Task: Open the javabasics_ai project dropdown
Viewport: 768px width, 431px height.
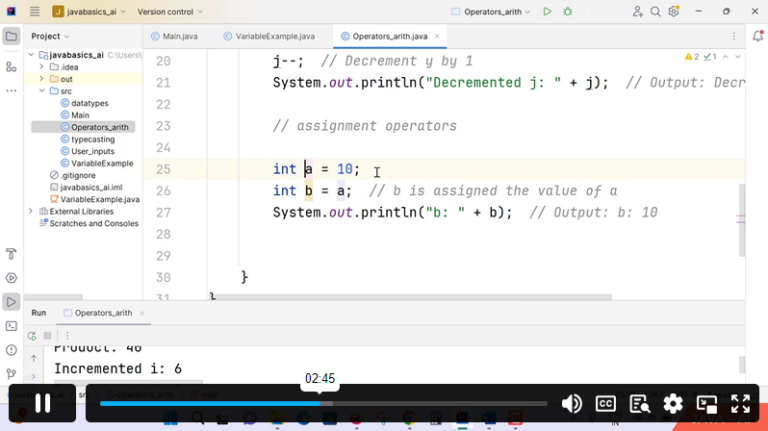Action: point(89,11)
